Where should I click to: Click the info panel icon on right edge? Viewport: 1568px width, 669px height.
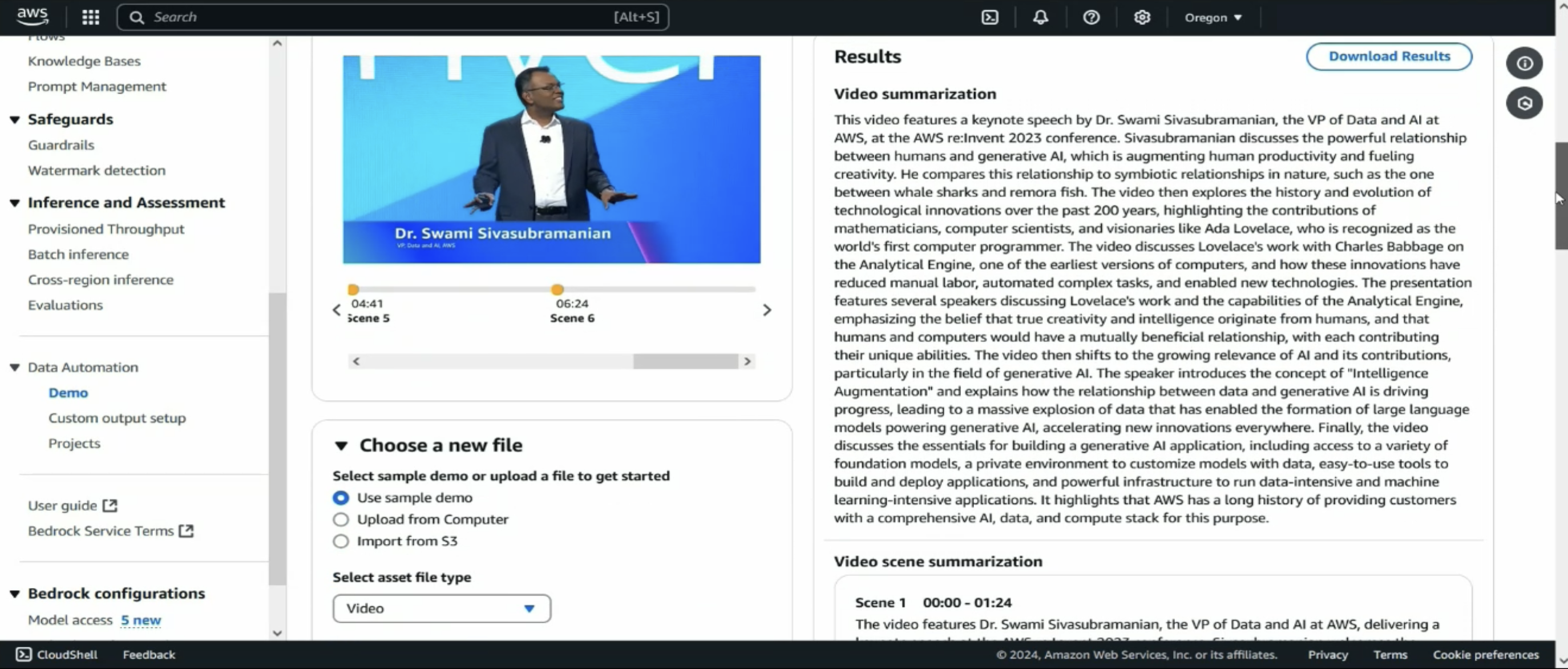1523,63
